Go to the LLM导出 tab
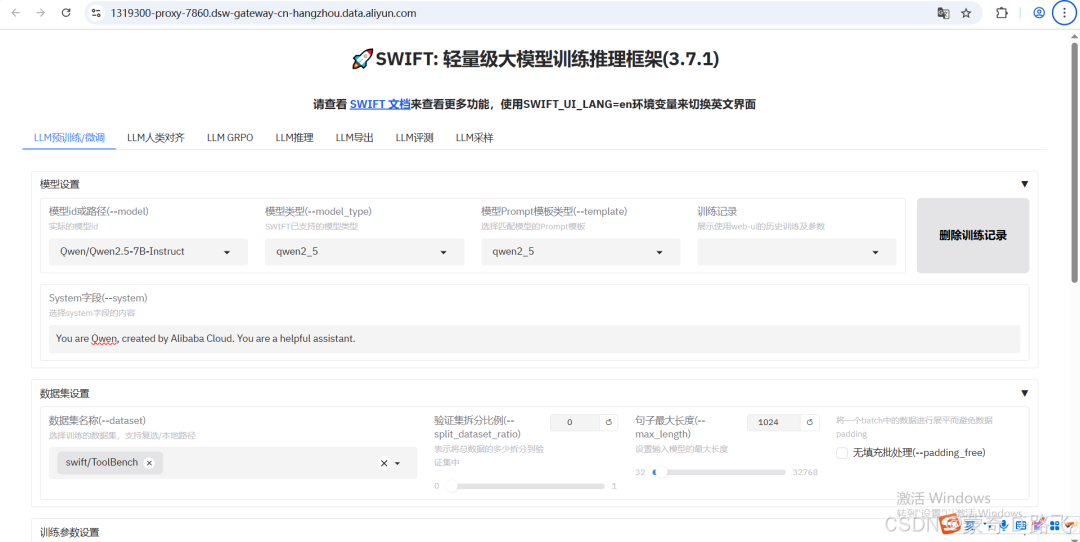 tap(355, 138)
